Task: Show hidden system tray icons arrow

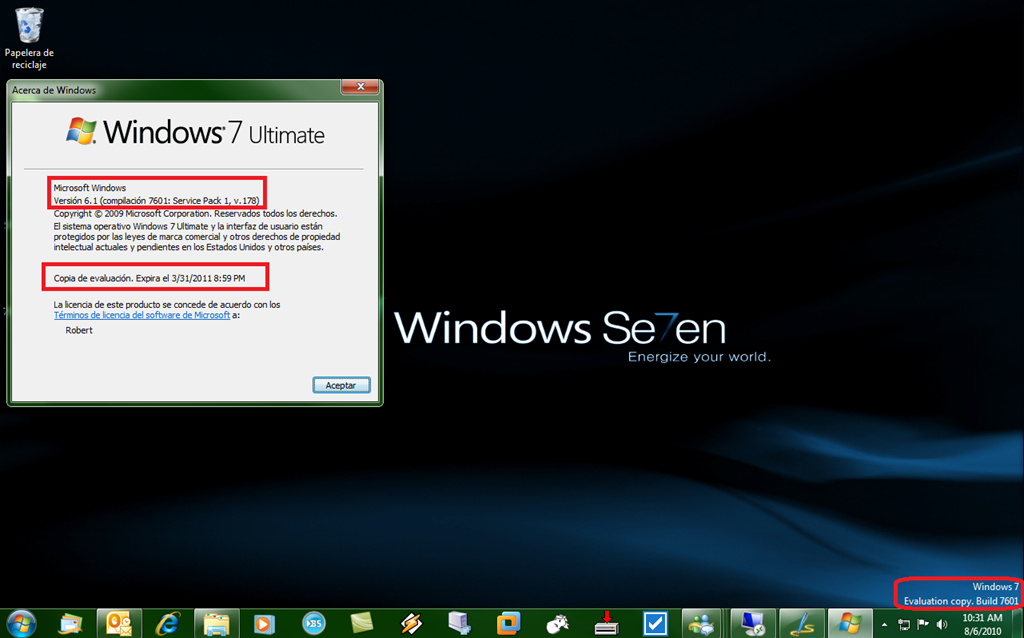Action: click(x=883, y=624)
